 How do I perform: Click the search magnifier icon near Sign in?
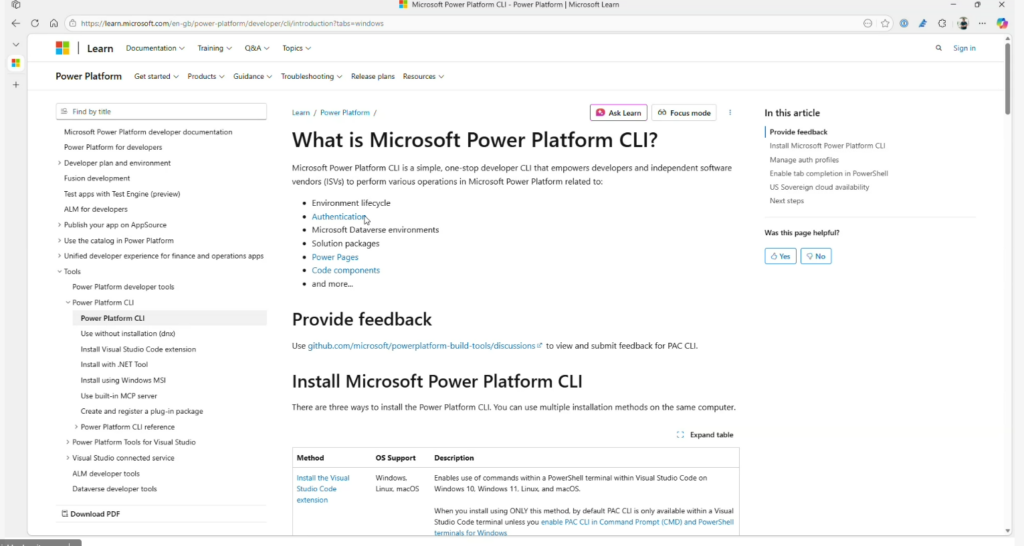click(x=938, y=48)
